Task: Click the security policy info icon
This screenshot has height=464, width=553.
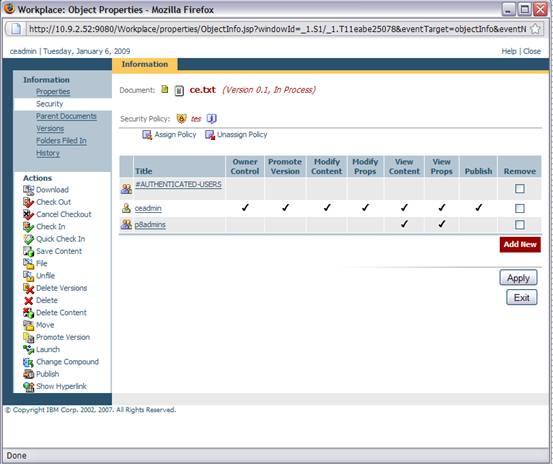Action: [212, 118]
